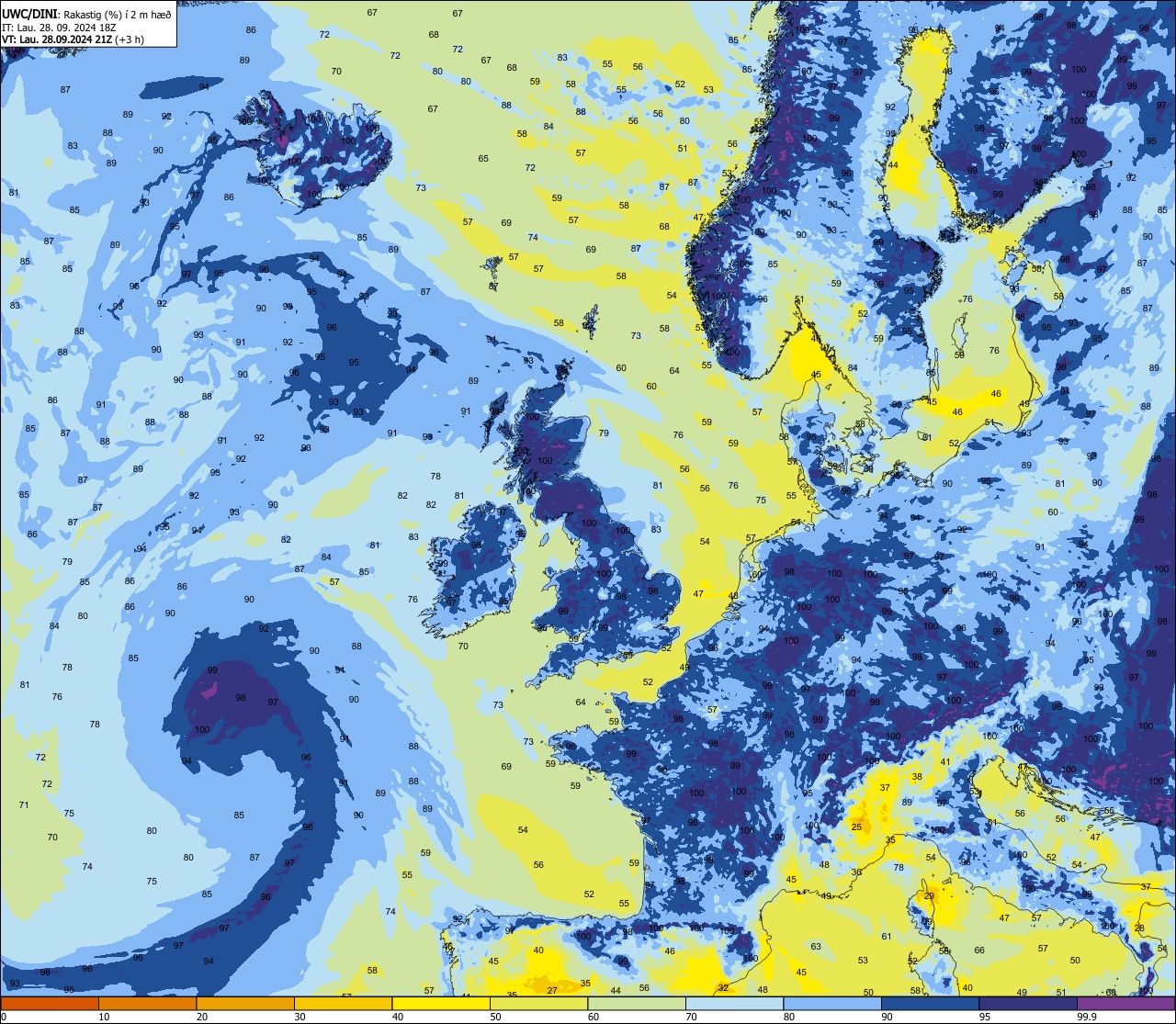Click the purple above-99.9% legend swatch
Screen dimensions: 1176x1024
coord(1125,1003)
